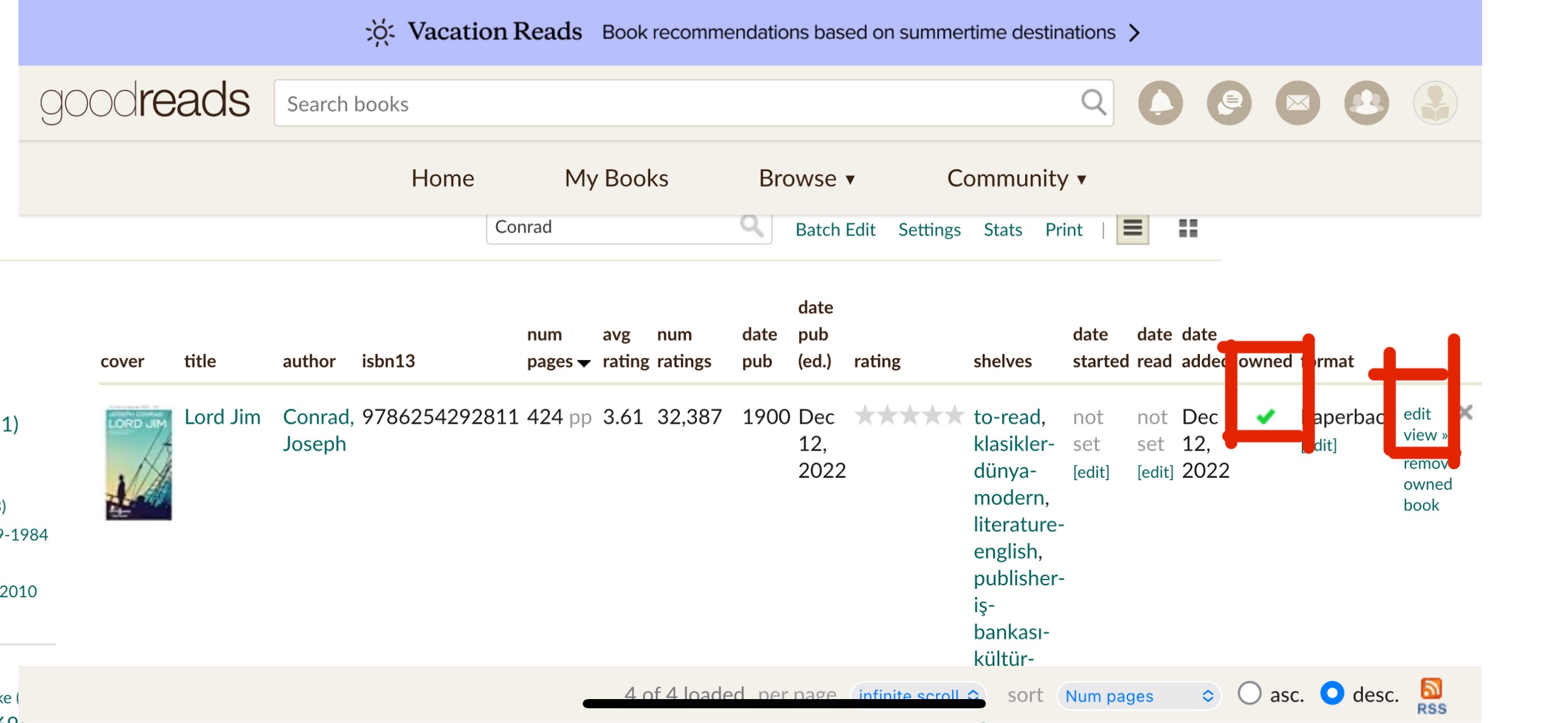Image resolution: width=1568 pixels, height=723 pixels.
Task: Toggle the green owned checkmark for Lord Jim
Action: (1265, 417)
